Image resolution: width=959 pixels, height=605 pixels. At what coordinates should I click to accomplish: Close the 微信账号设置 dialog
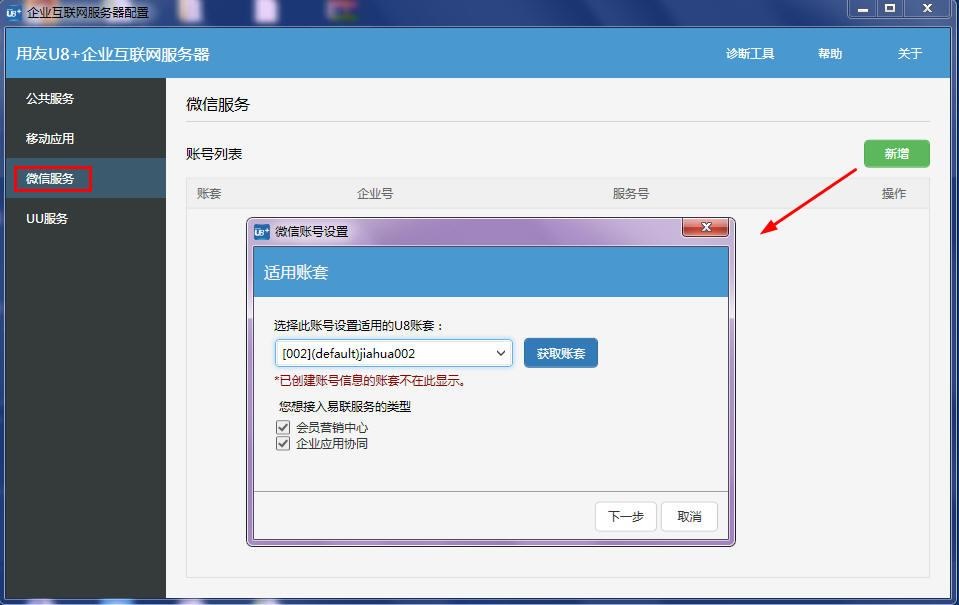706,227
